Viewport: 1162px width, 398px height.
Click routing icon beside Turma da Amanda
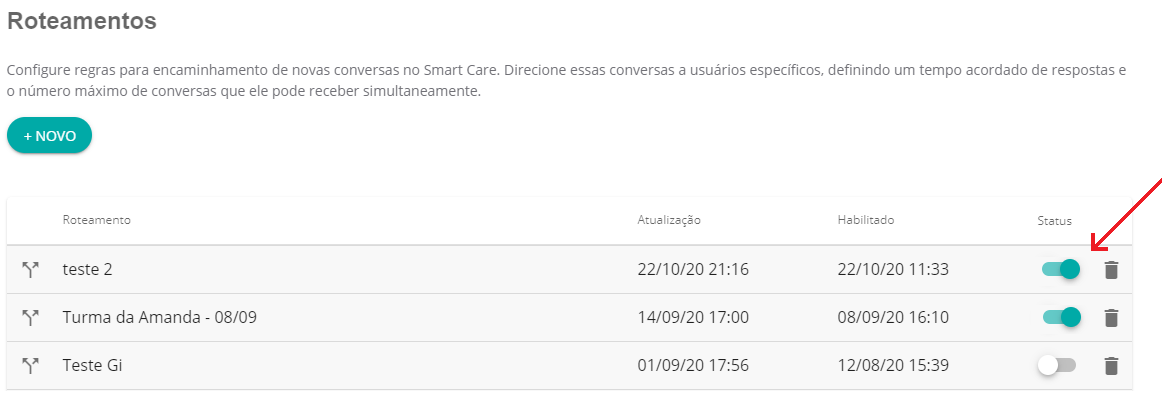tap(30, 318)
